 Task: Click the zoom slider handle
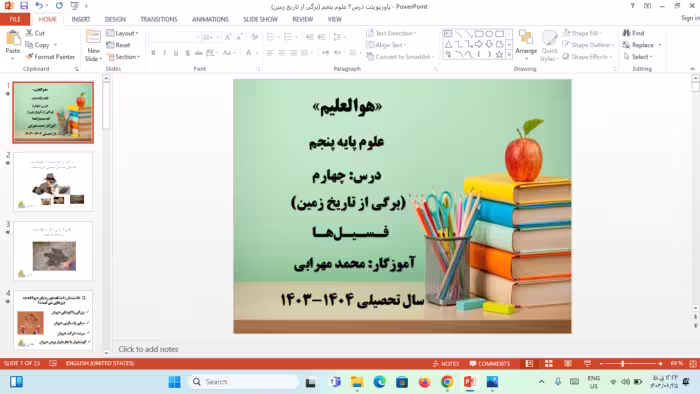(x=622, y=364)
